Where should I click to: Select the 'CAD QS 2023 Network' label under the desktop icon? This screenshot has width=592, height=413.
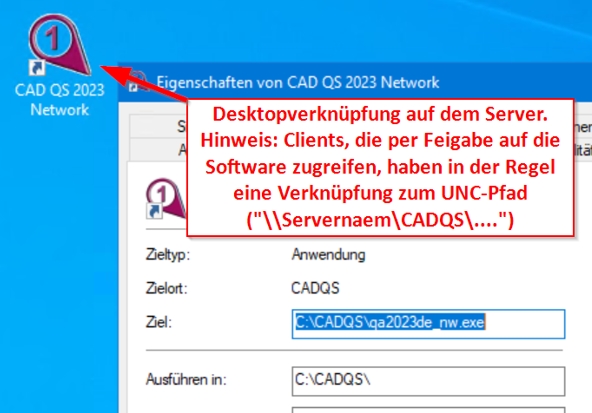click(59, 100)
